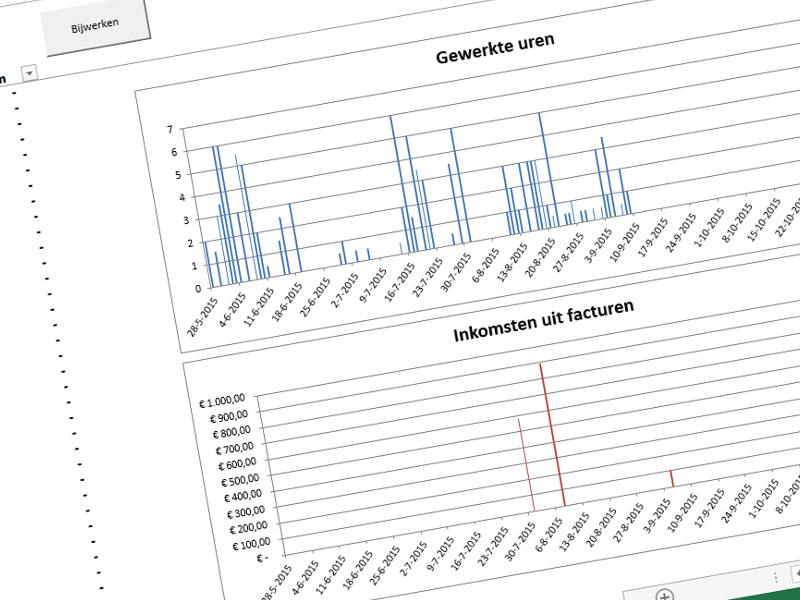800x600 pixels.
Task: Click value '4' on Gewerkte uren axis
Action: 182,198
